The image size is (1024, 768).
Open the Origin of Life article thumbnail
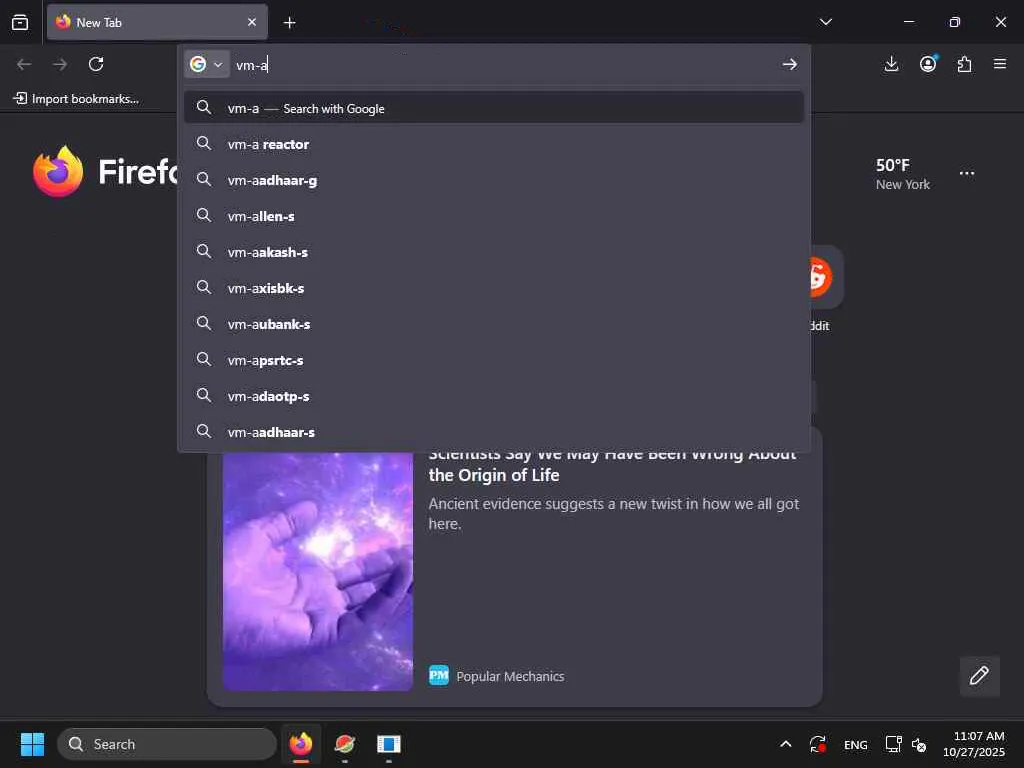(318, 571)
